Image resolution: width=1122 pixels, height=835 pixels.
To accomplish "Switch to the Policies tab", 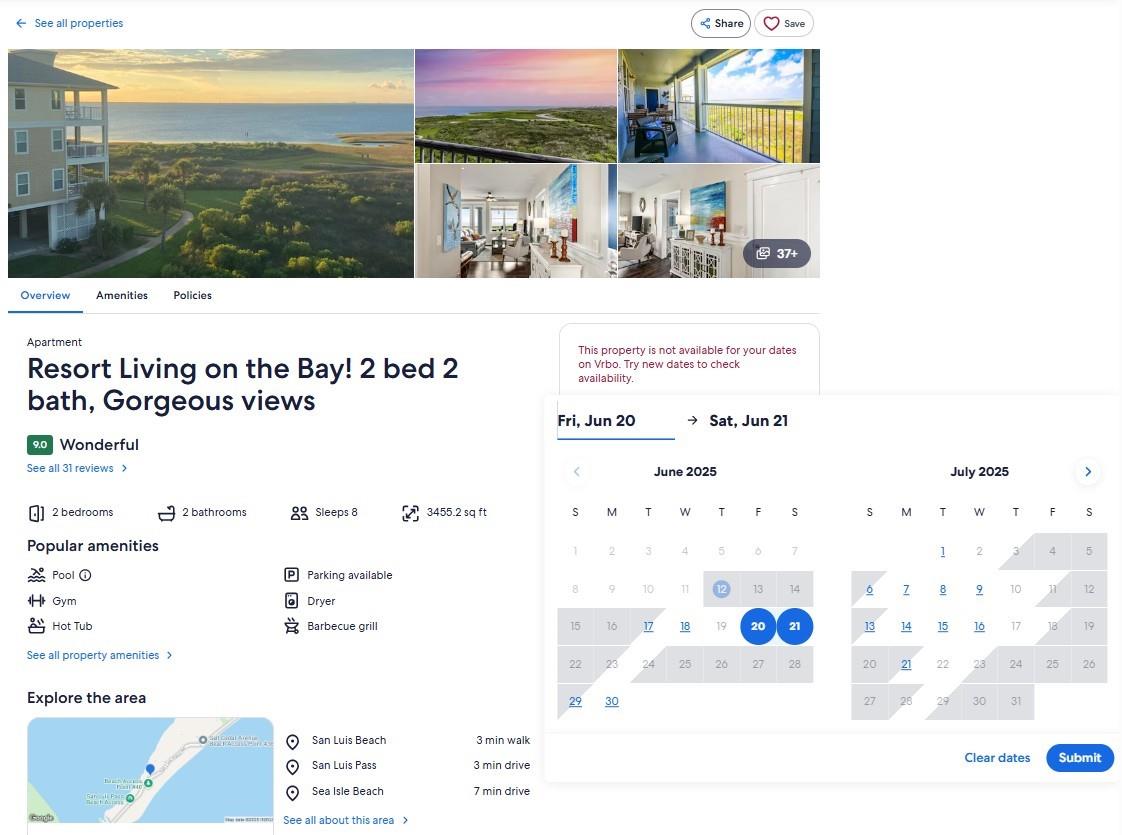I will [x=192, y=295].
